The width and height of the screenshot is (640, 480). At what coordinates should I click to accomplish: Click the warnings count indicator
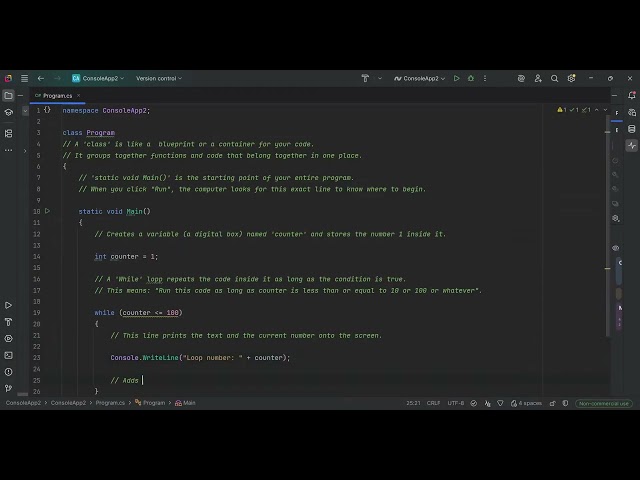(x=562, y=110)
